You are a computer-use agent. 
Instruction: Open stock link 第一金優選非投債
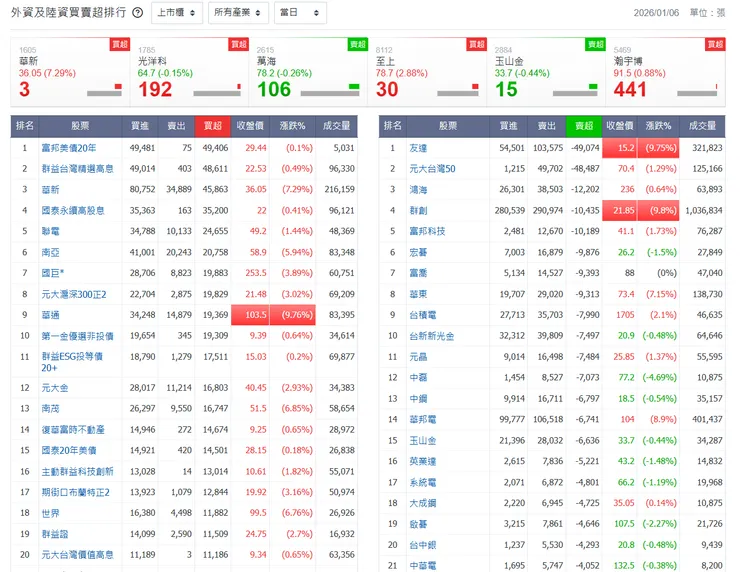77,336
